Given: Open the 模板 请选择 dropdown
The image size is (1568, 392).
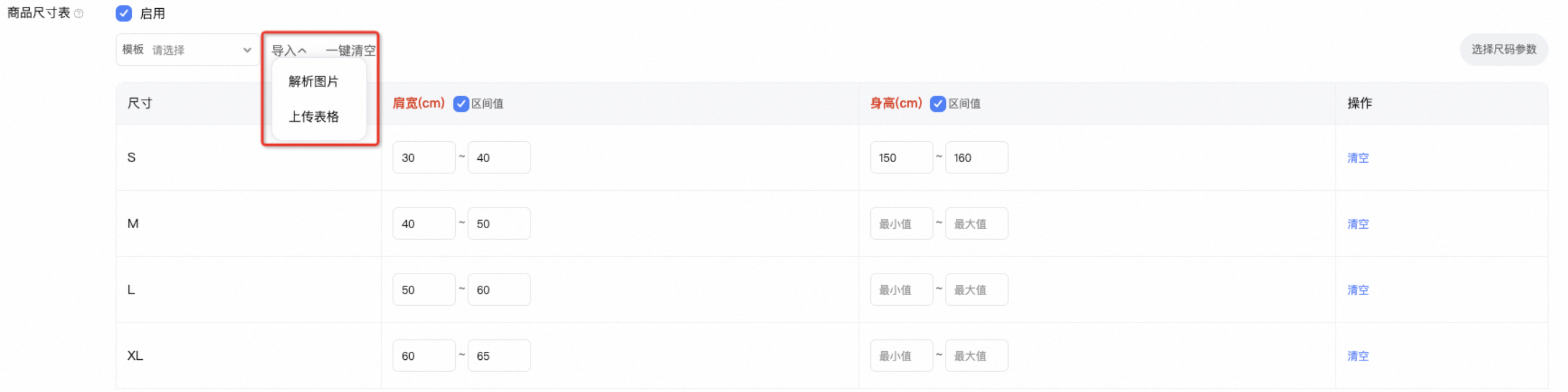Looking at the screenshot, I should pyautogui.click(x=188, y=50).
